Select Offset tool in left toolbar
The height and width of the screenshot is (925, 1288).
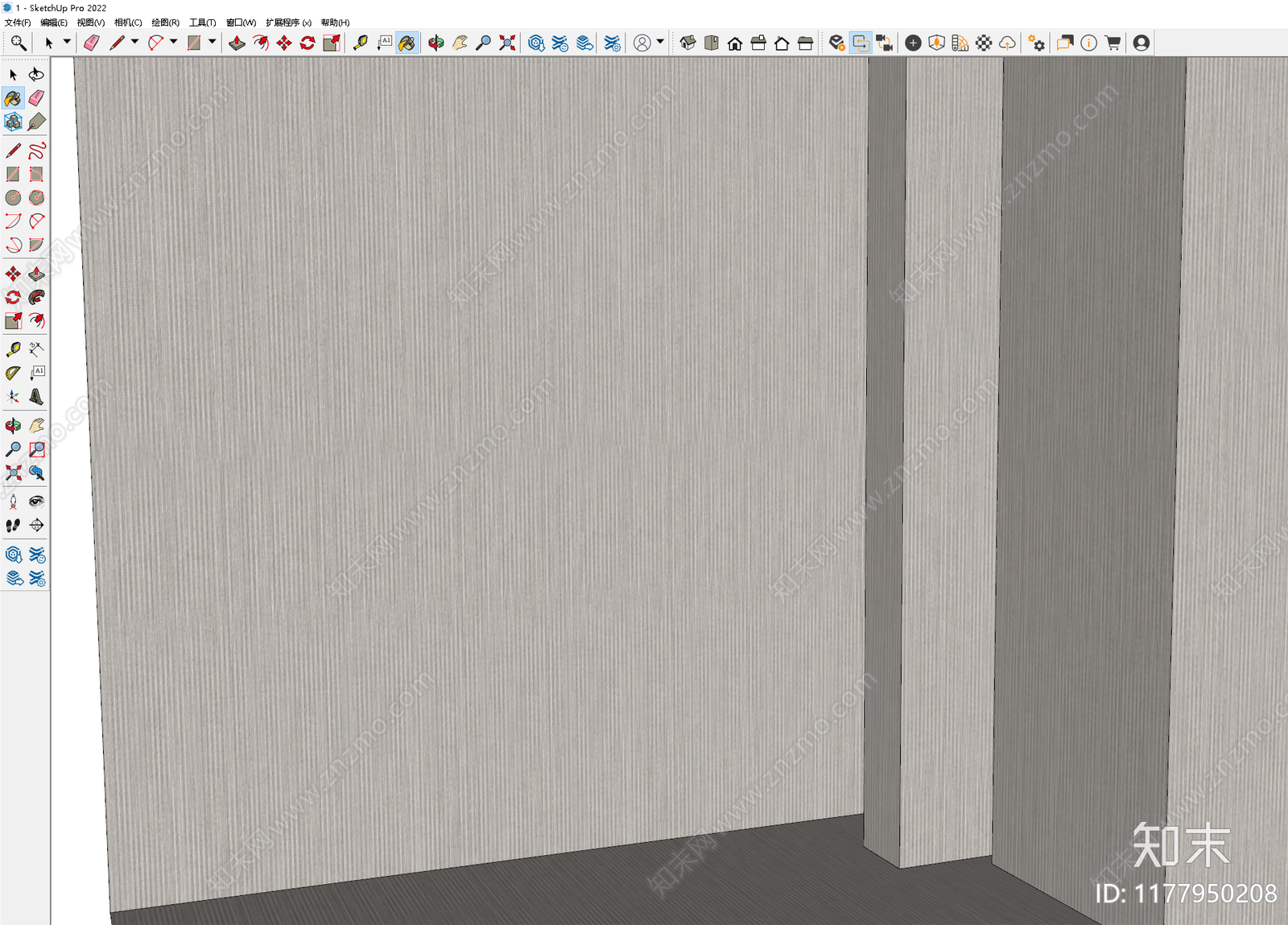tap(36, 320)
